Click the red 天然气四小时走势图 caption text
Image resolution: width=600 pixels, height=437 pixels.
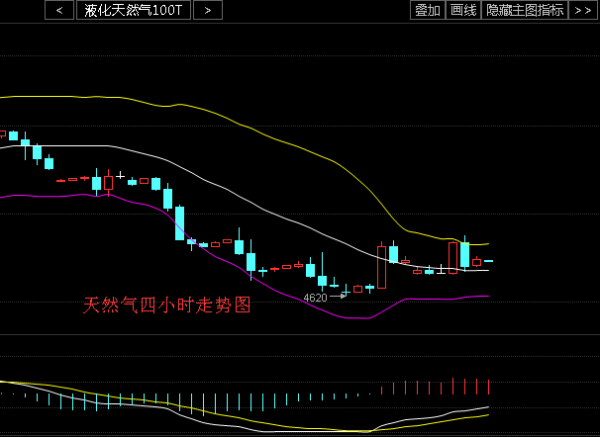(x=167, y=305)
